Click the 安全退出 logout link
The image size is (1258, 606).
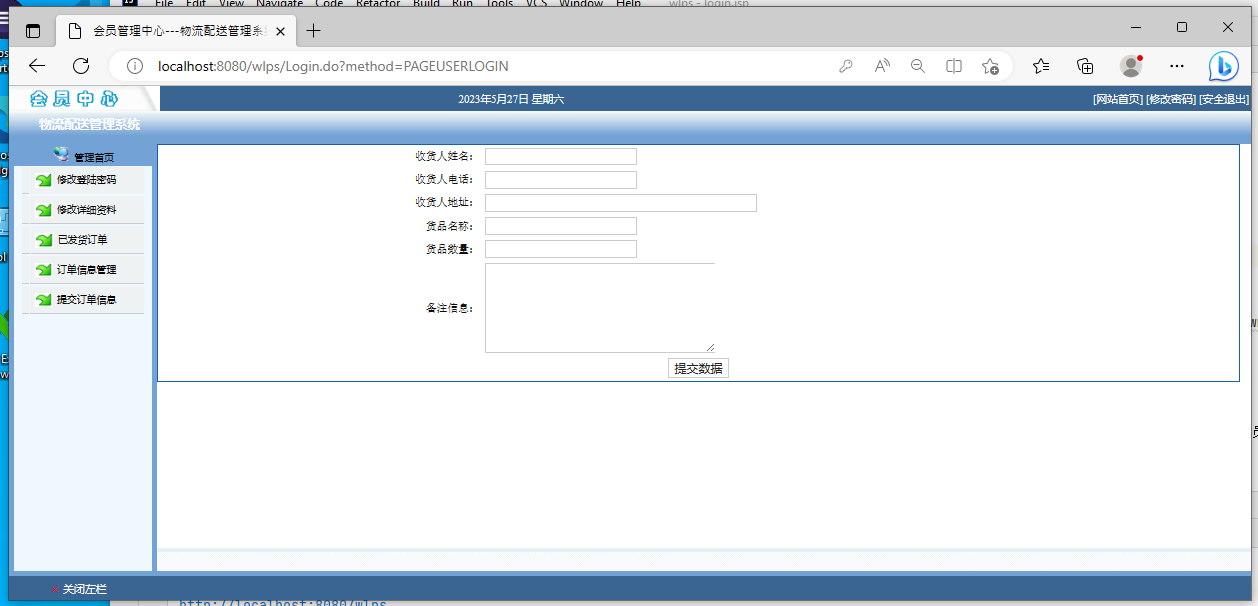(1224, 99)
